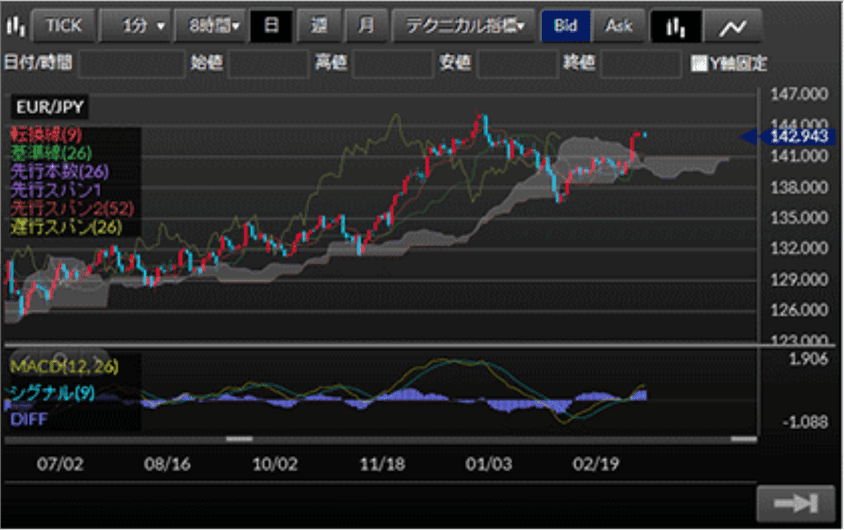Click the 基準線(26) legend entry
This screenshot has width=844, height=530.
(x=51, y=153)
